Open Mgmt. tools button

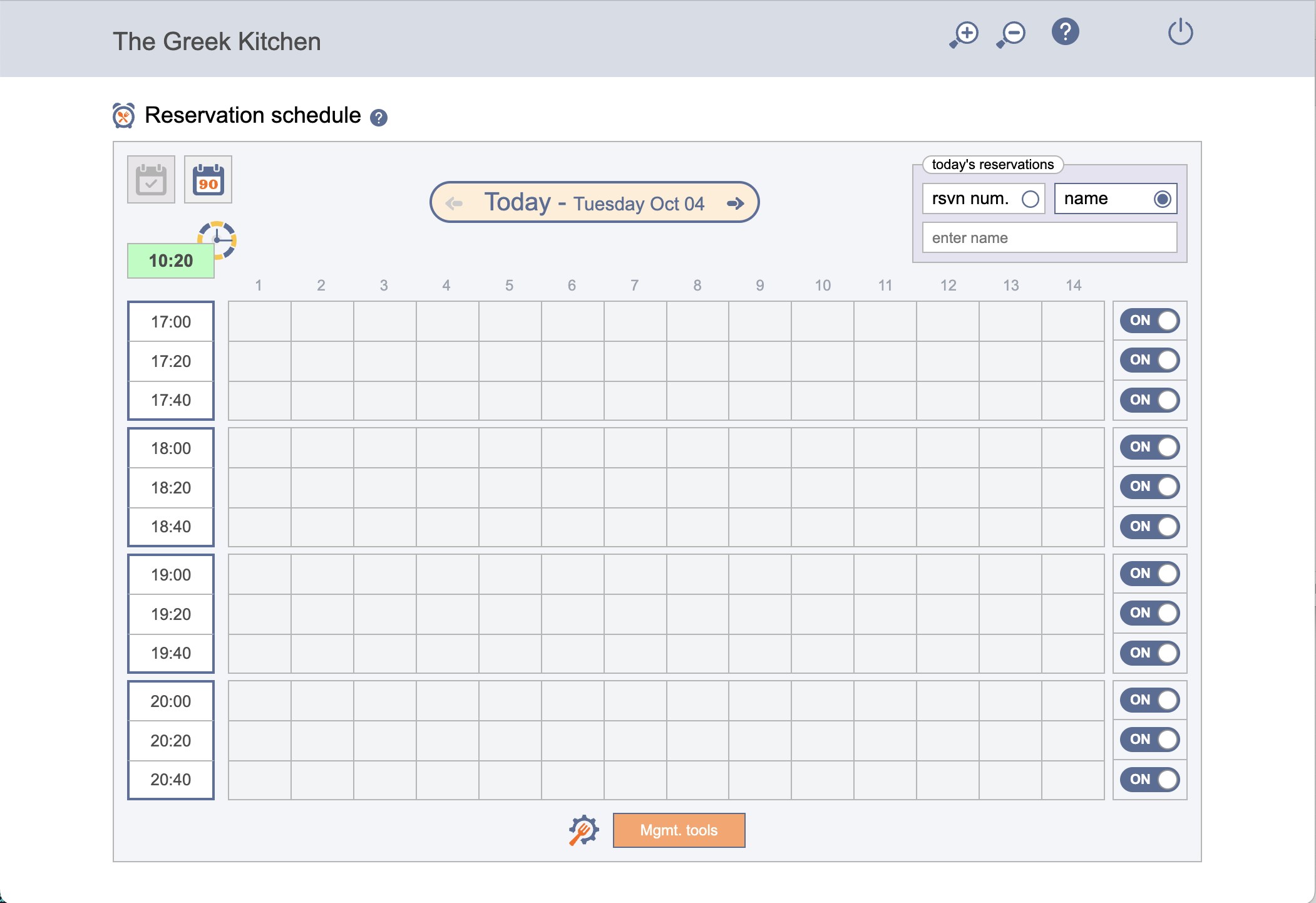[679, 830]
